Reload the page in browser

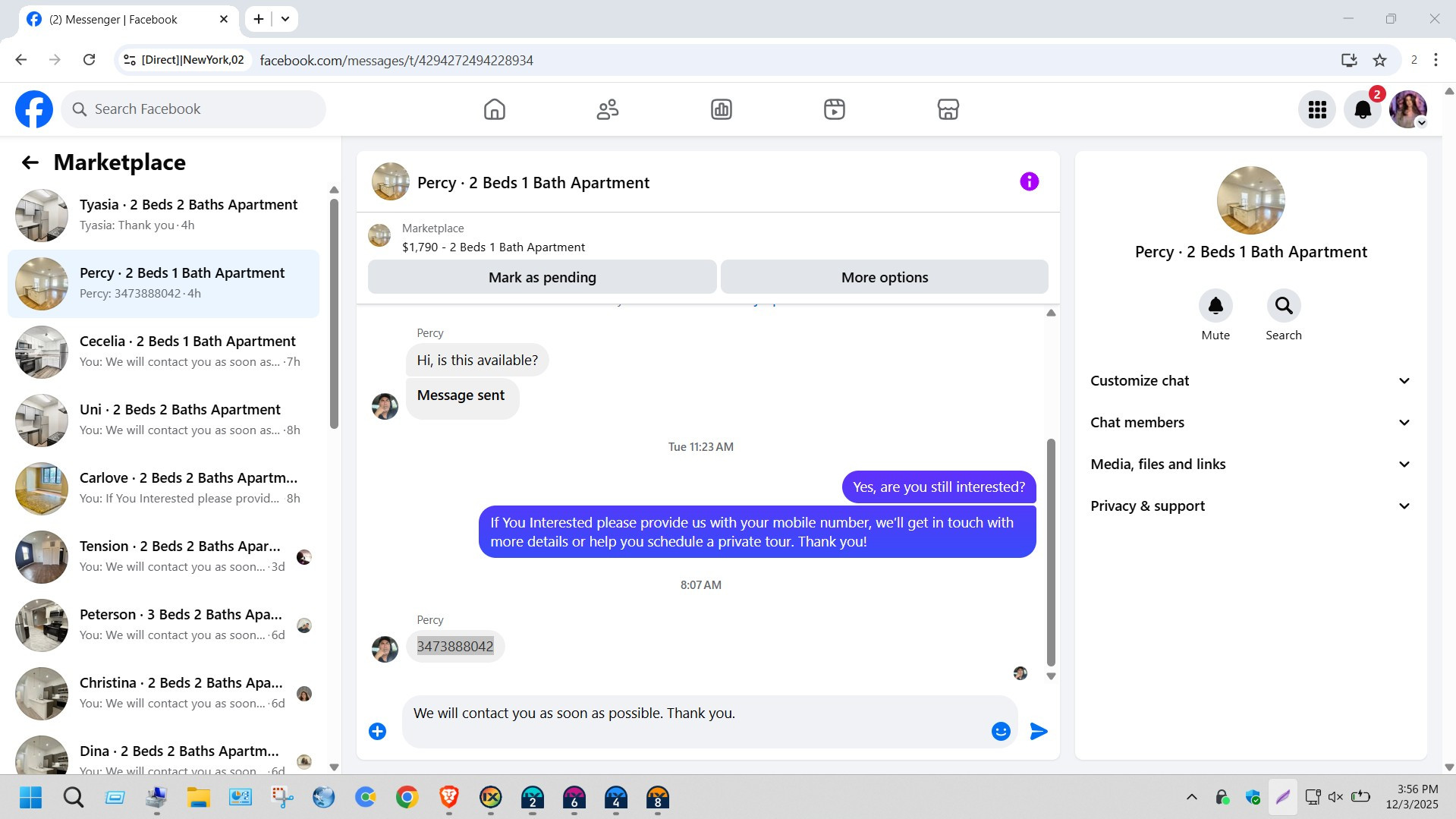pos(89,60)
